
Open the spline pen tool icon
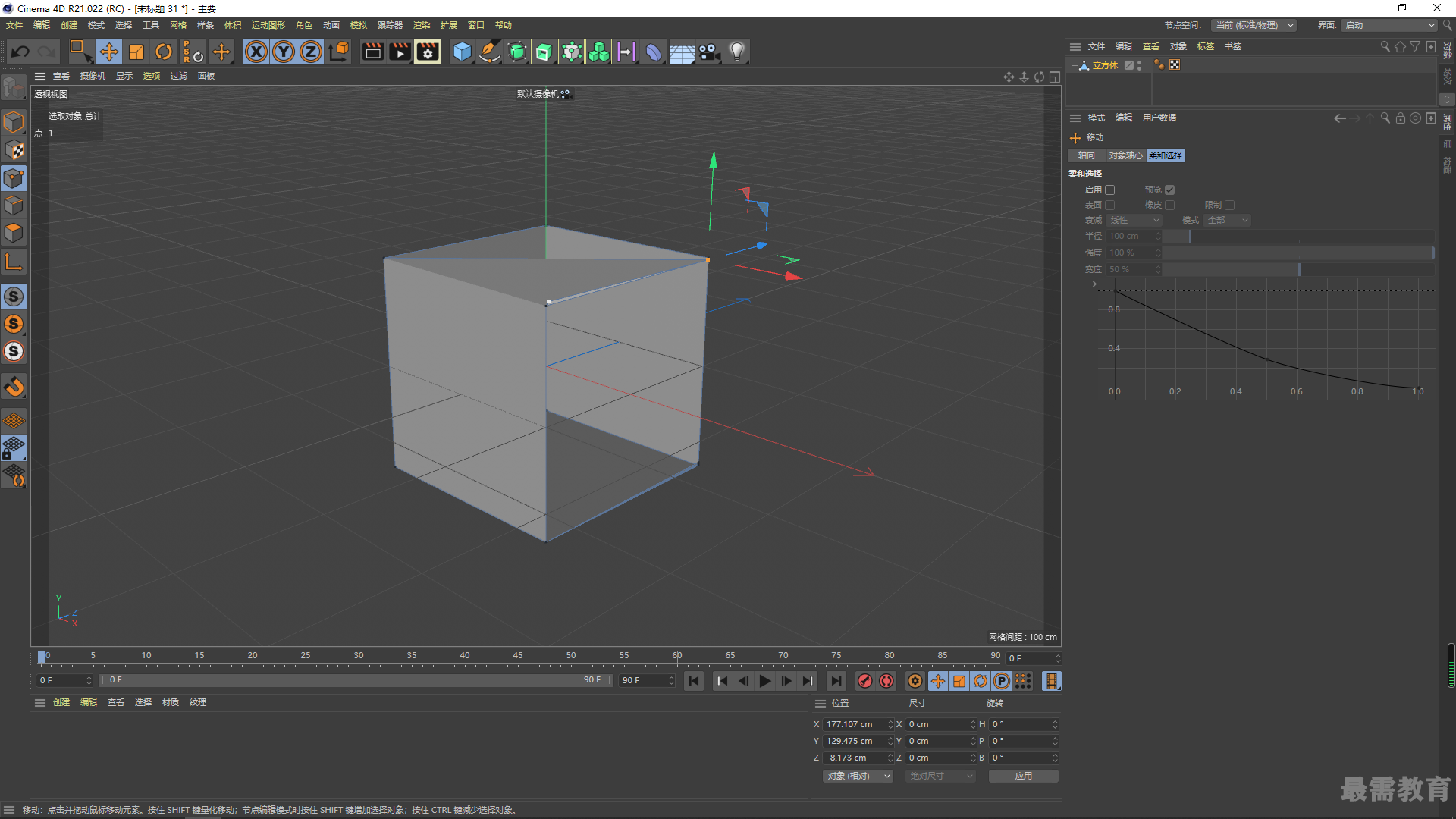[x=490, y=52]
